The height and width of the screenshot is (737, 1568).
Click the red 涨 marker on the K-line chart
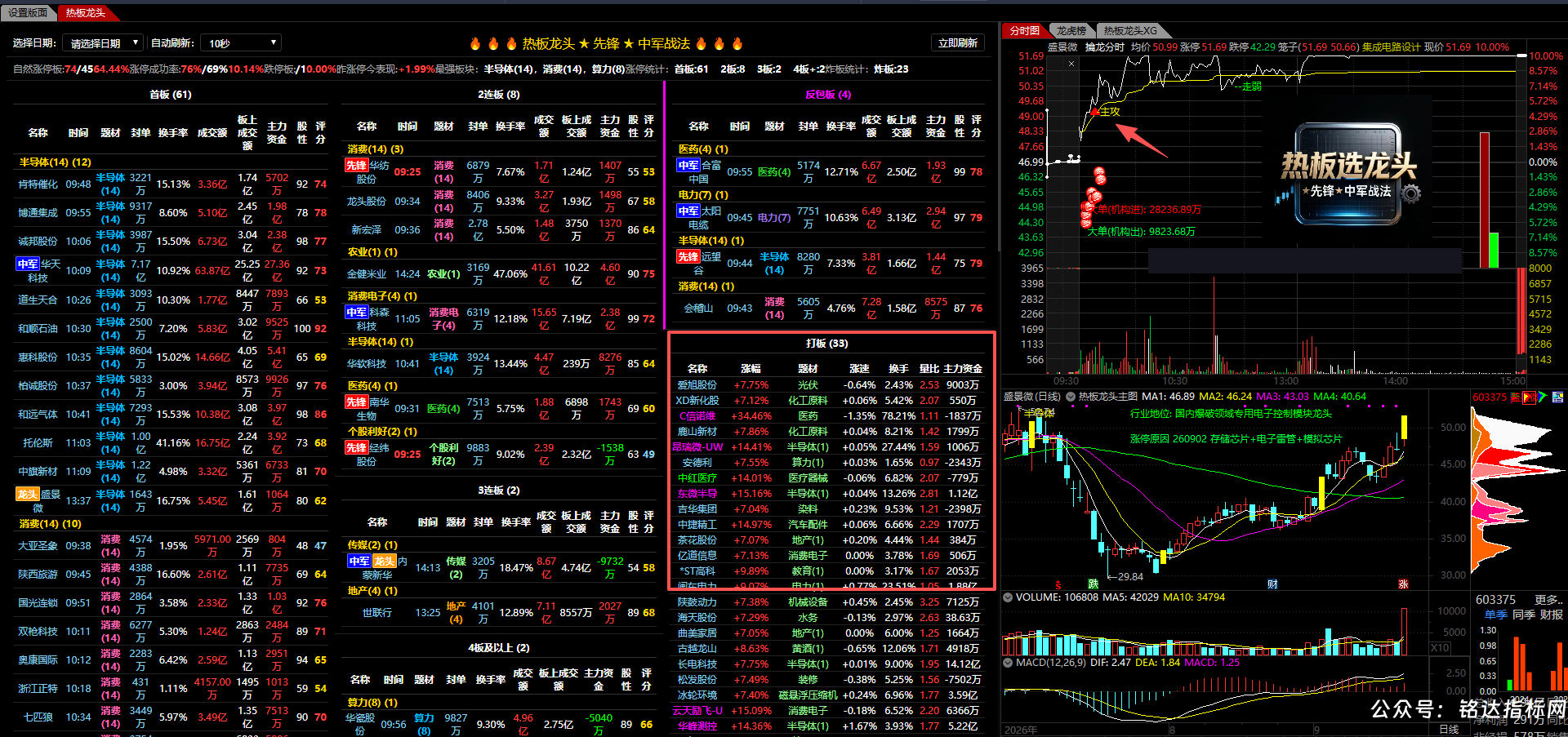pos(1403,584)
